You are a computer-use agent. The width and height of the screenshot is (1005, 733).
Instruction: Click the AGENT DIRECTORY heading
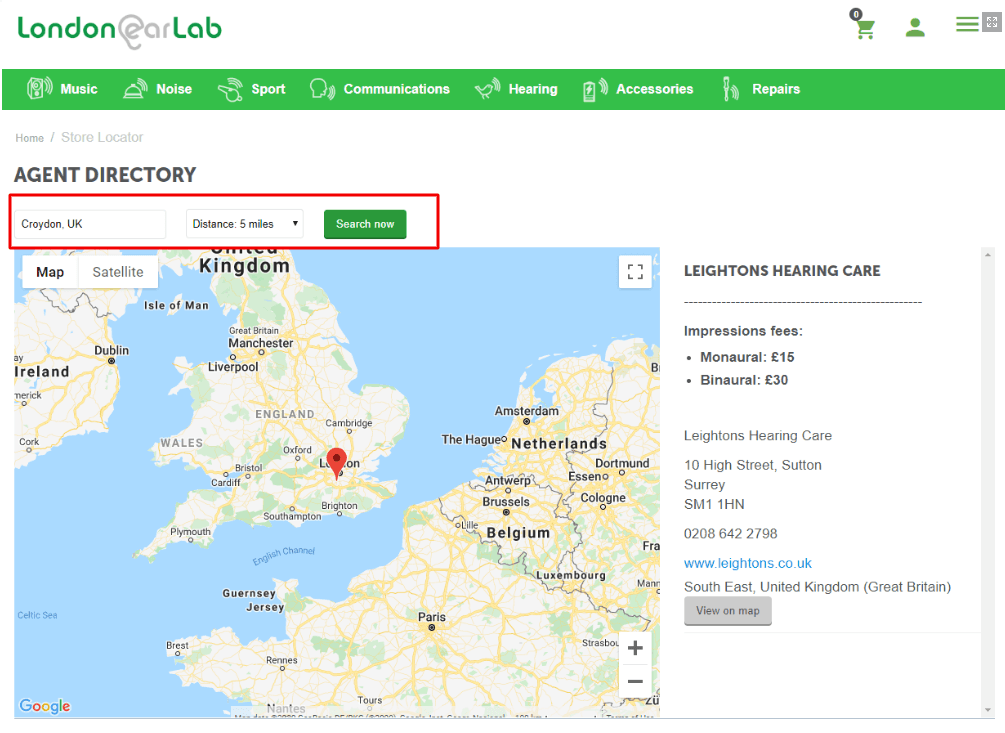[x=105, y=175]
